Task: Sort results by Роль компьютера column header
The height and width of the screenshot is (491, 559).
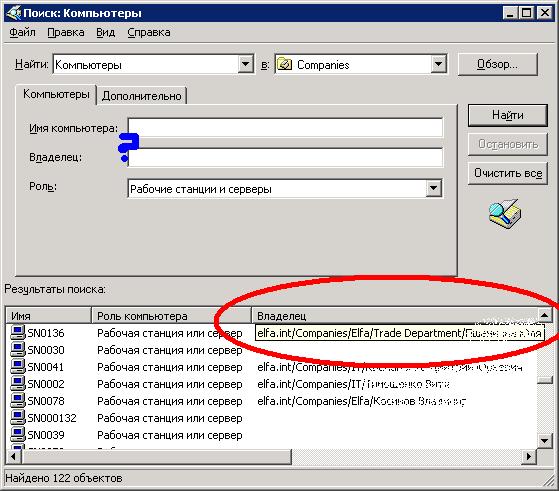Action: click(x=171, y=316)
